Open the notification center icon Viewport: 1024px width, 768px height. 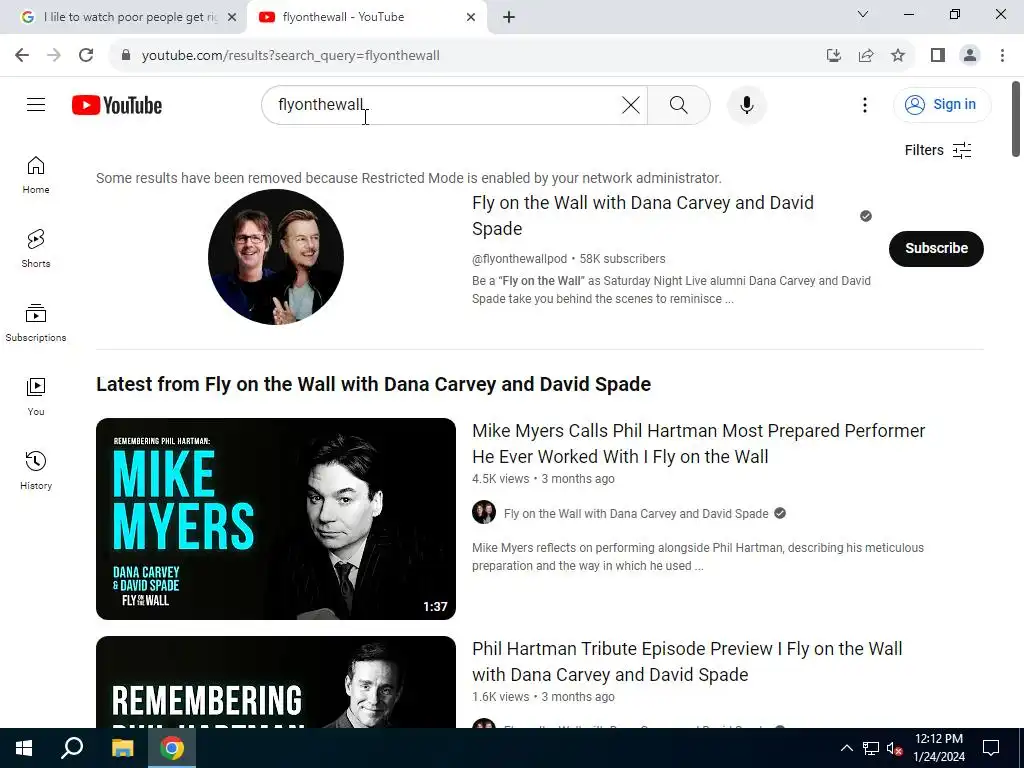coord(991,748)
